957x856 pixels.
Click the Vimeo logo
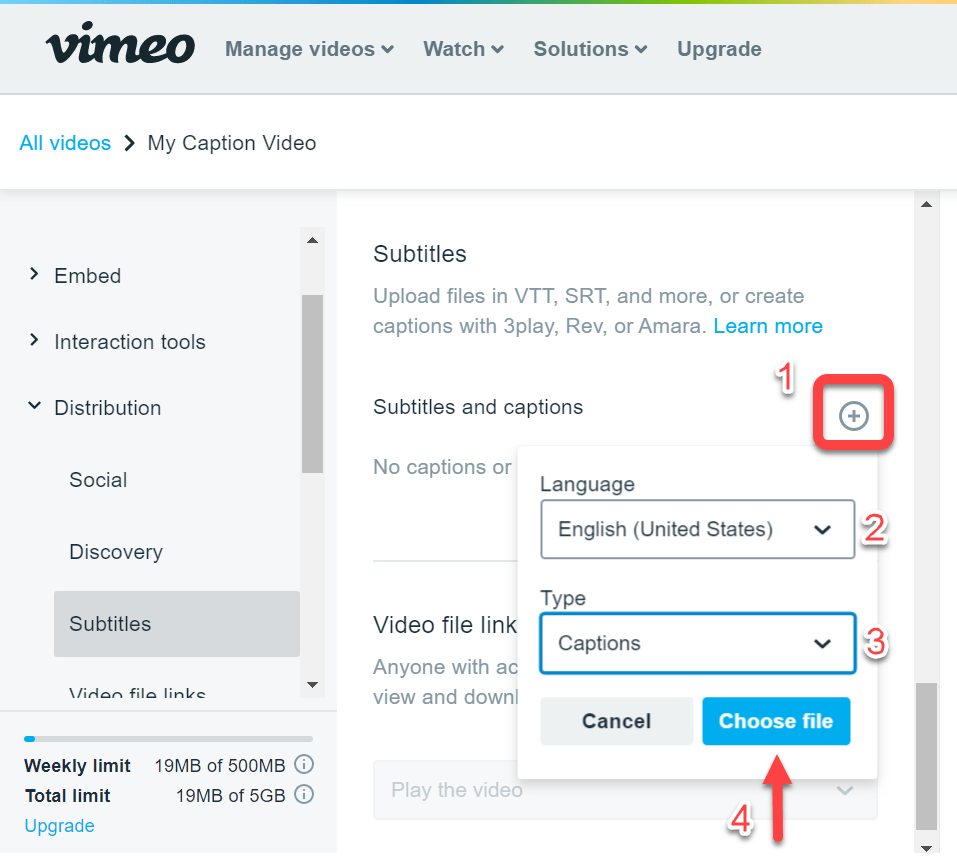pos(120,44)
